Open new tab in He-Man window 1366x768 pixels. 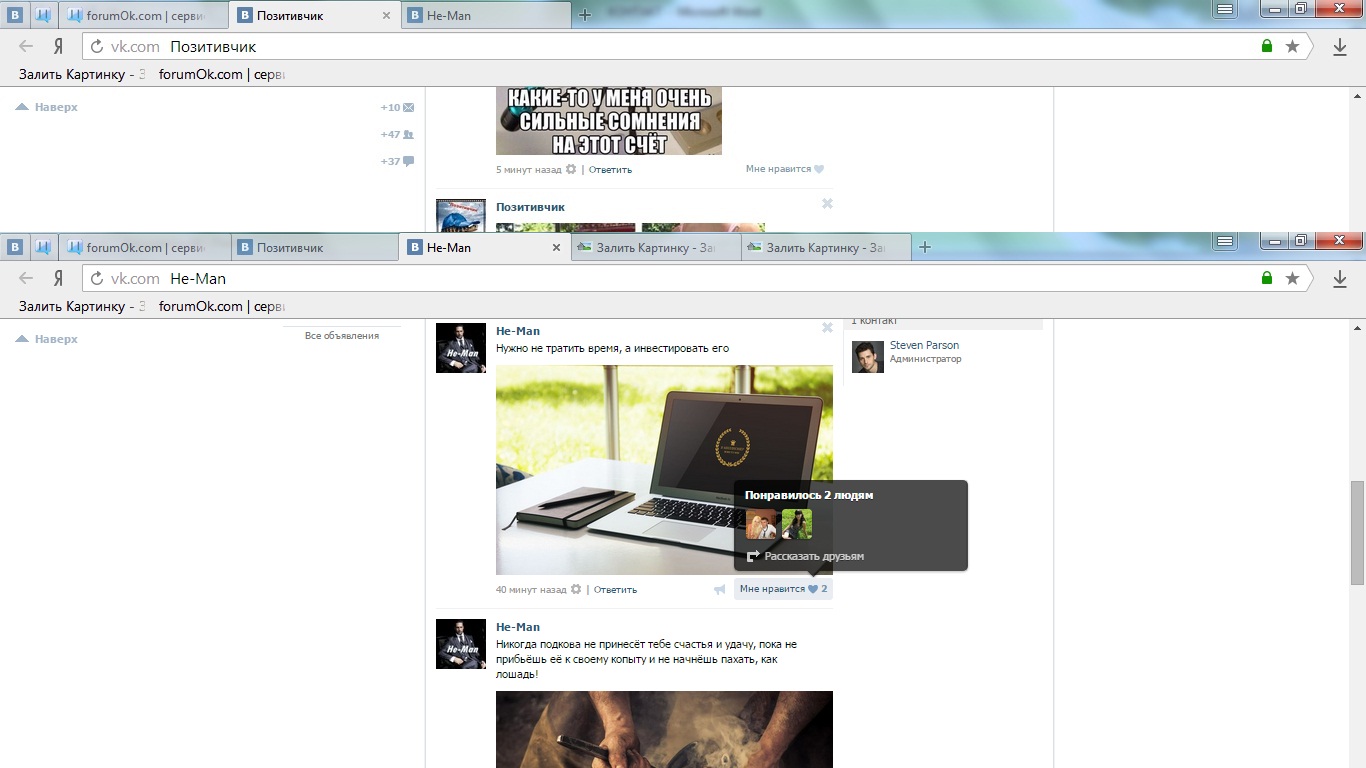point(925,247)
